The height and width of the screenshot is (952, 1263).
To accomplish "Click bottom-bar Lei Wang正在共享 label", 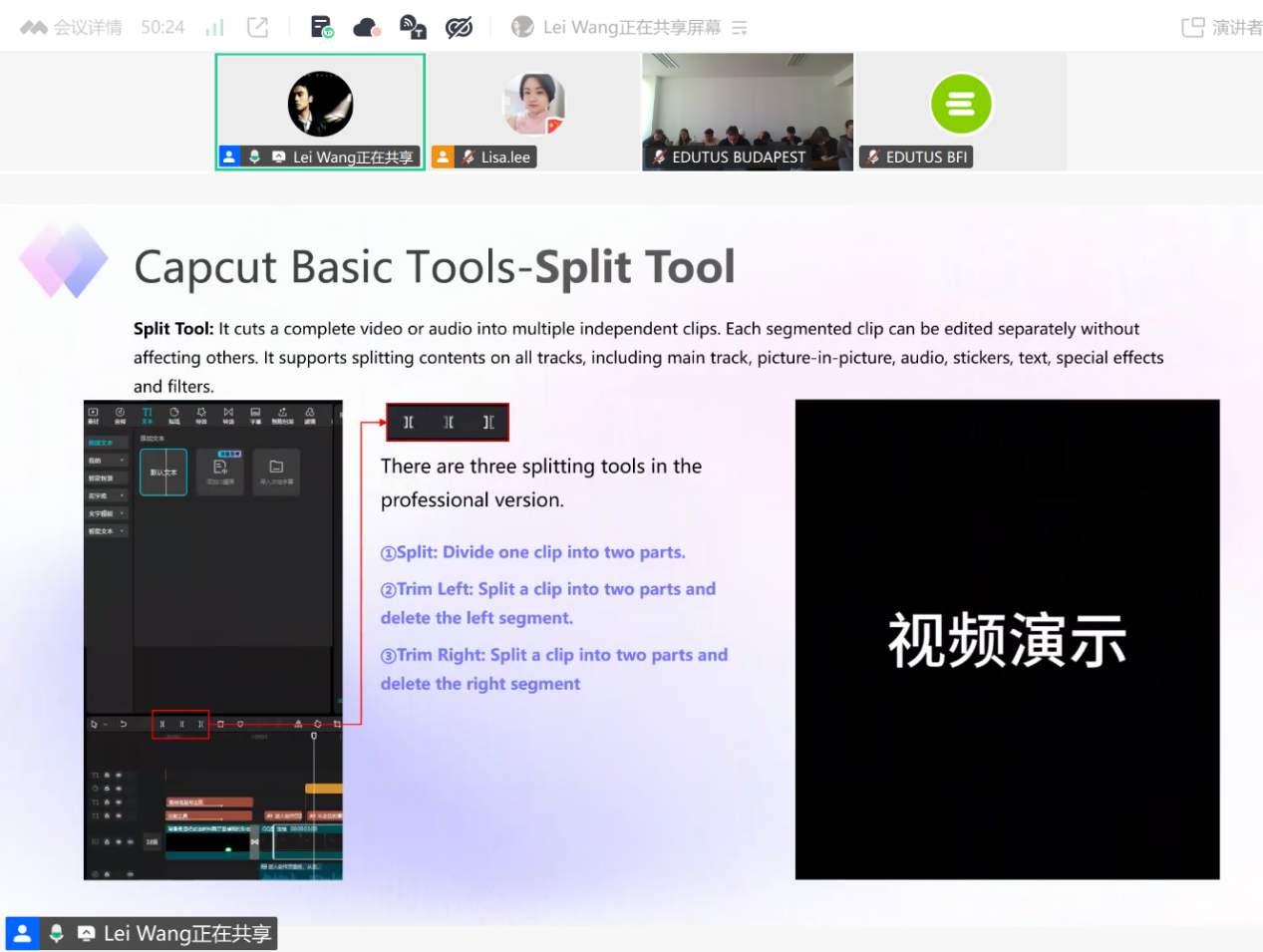I will tap(187, 933).
